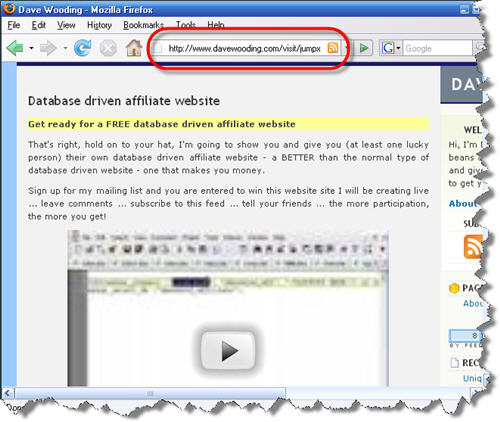Open the Bookmarks menu
The image size is (500, 422).
pyautogui.click(x=143, y=25)
